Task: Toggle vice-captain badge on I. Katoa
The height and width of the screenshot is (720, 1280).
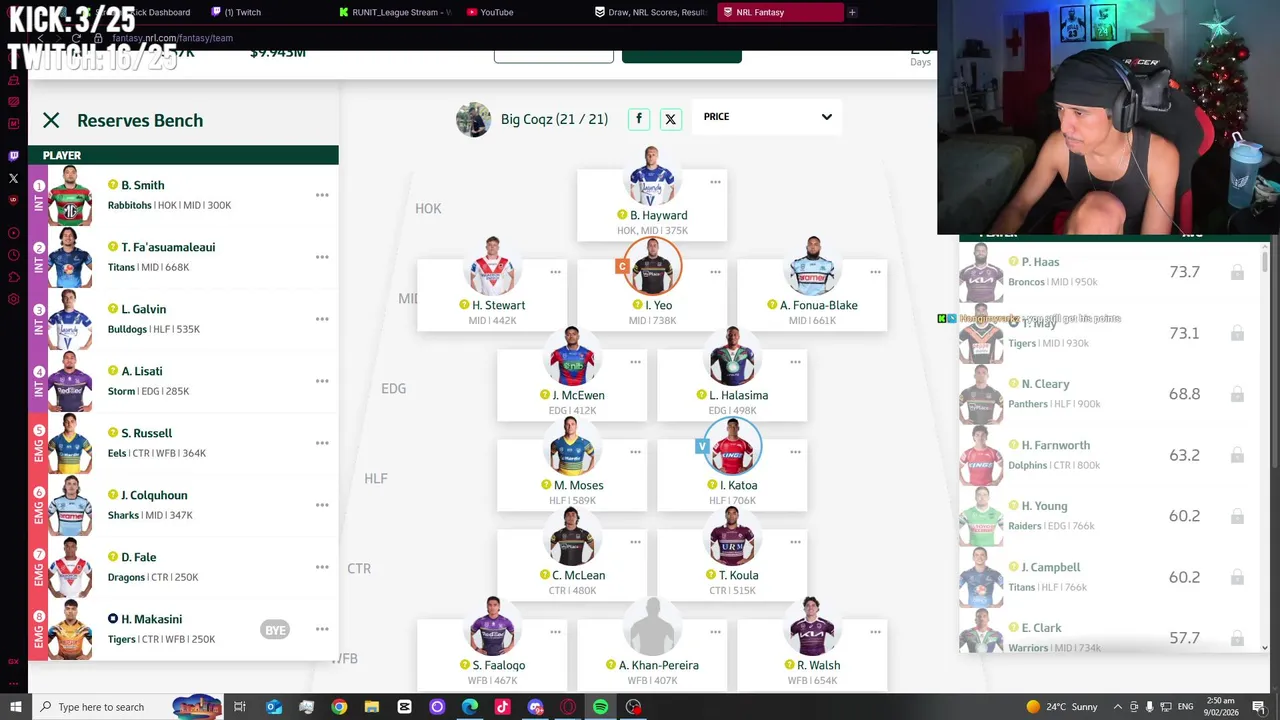Action: point(702,446)
